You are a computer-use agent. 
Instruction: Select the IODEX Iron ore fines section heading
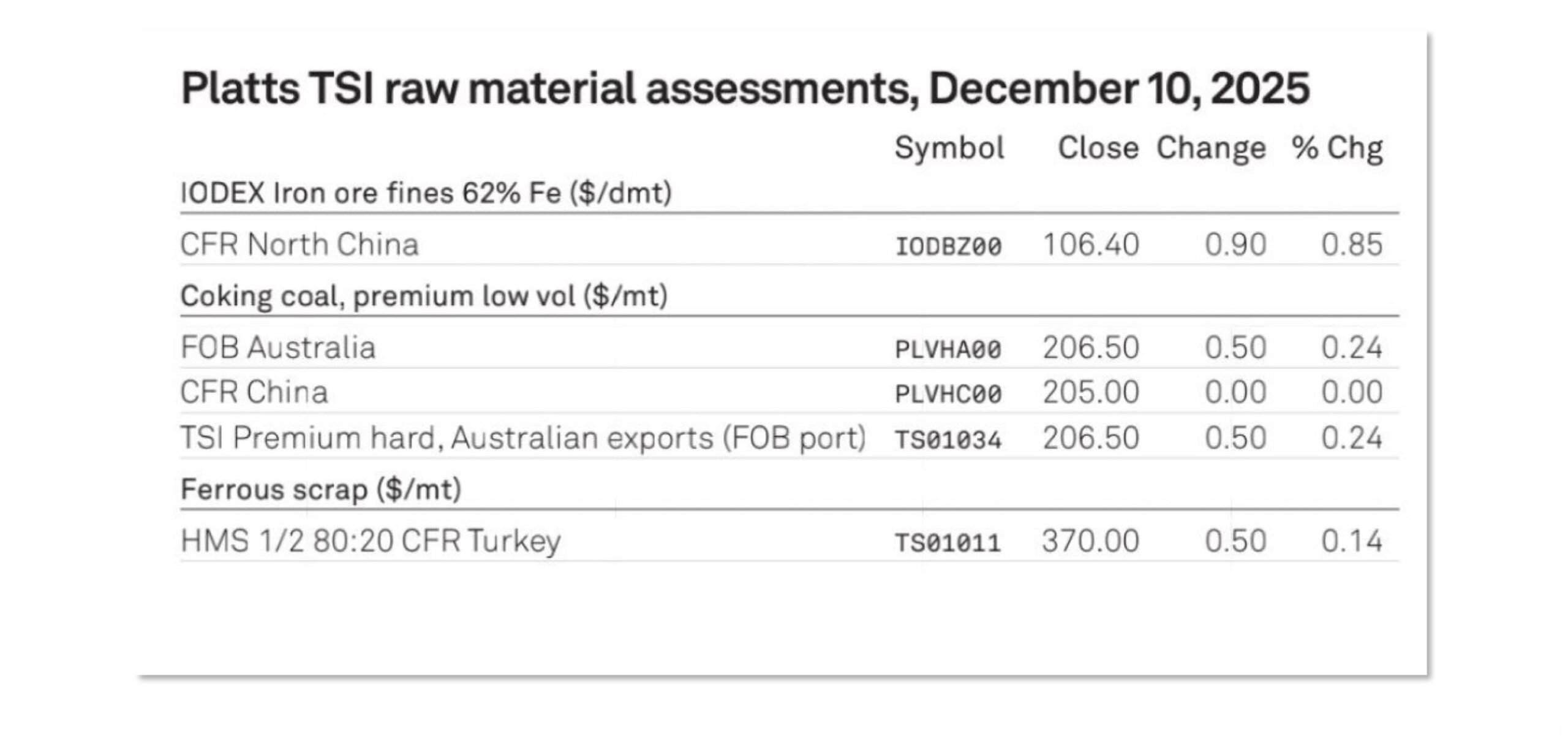426,193
